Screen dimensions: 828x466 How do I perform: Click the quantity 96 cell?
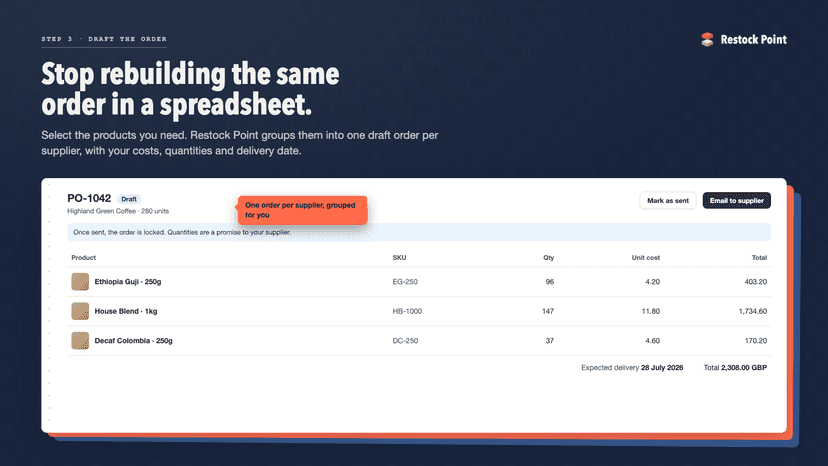550,282
